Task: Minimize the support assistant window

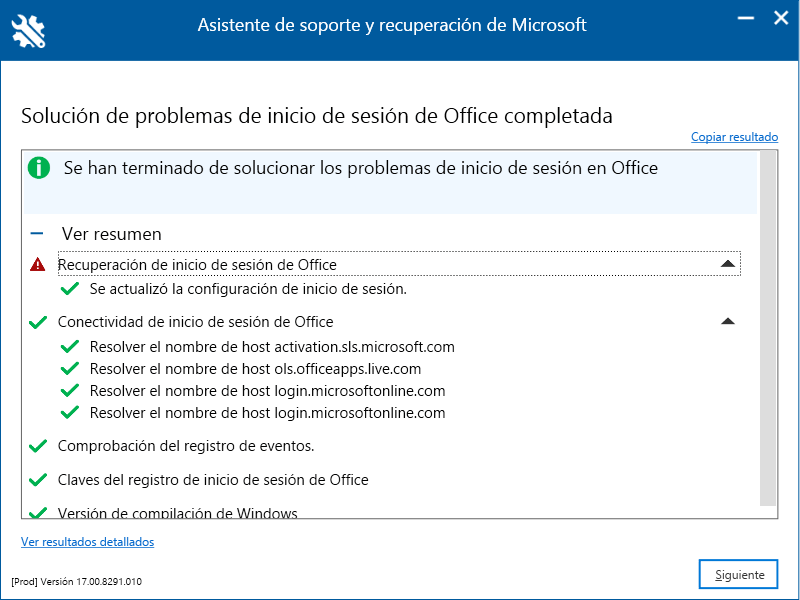Action: point(745,19)
